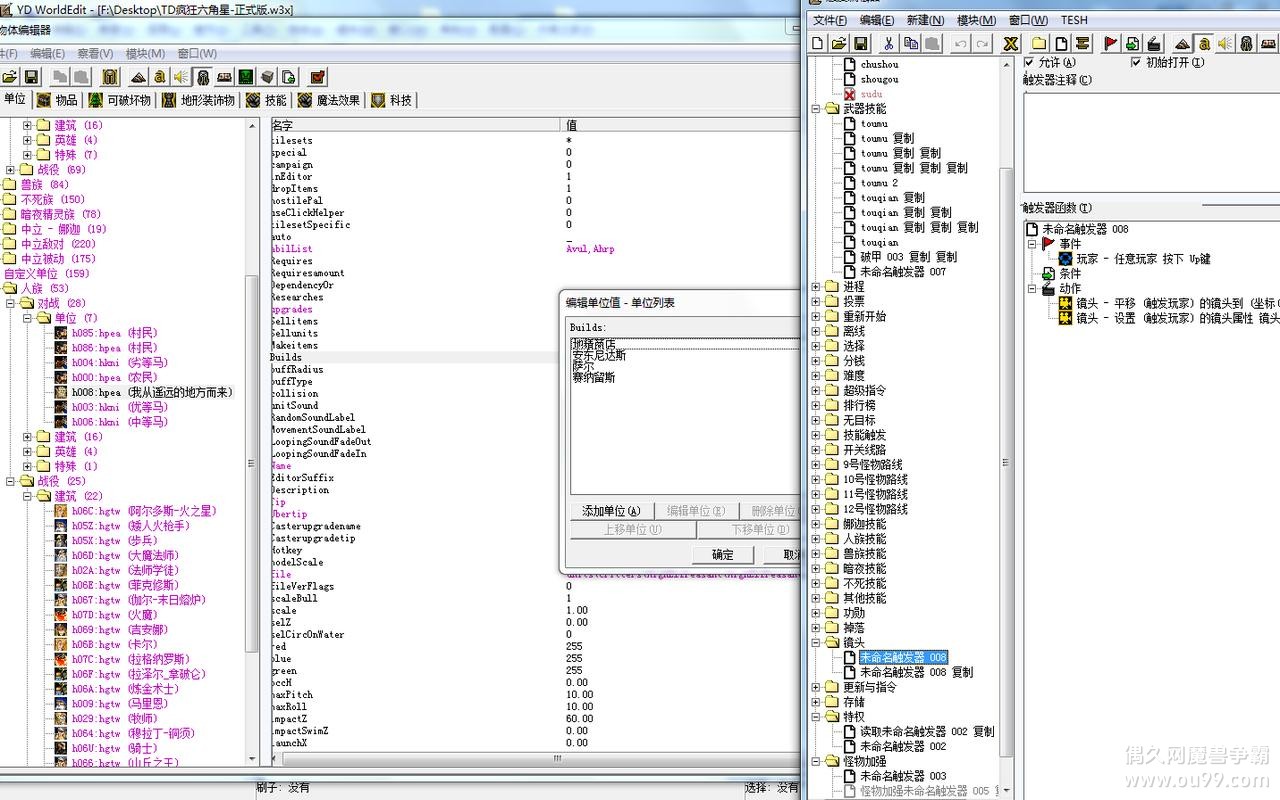This screenshot has width=1280, height=800.
Task: Click 确定 button in unit list dialog
Action: point(722,555)
